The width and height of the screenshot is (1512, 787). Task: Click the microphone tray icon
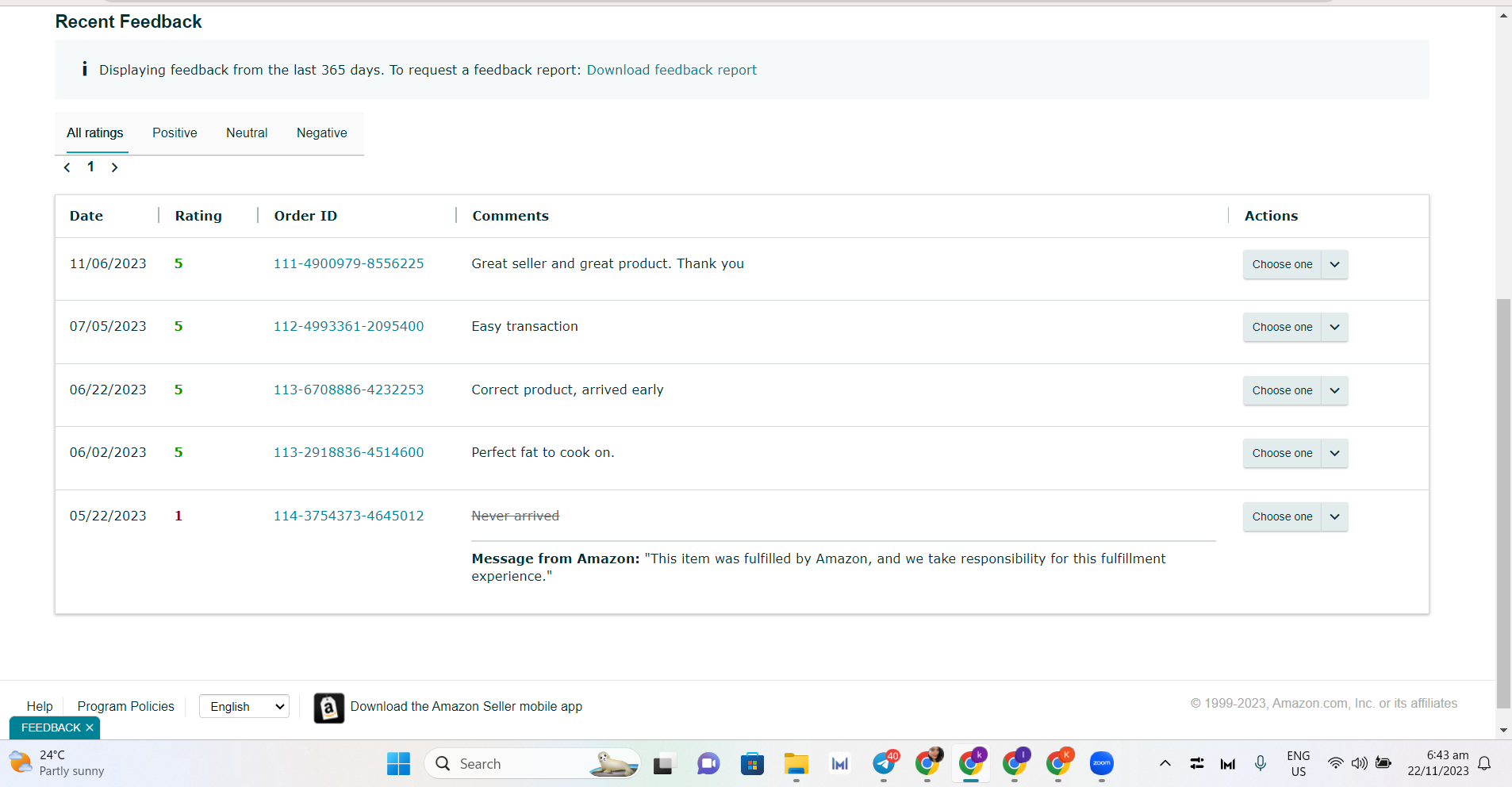1261,763
